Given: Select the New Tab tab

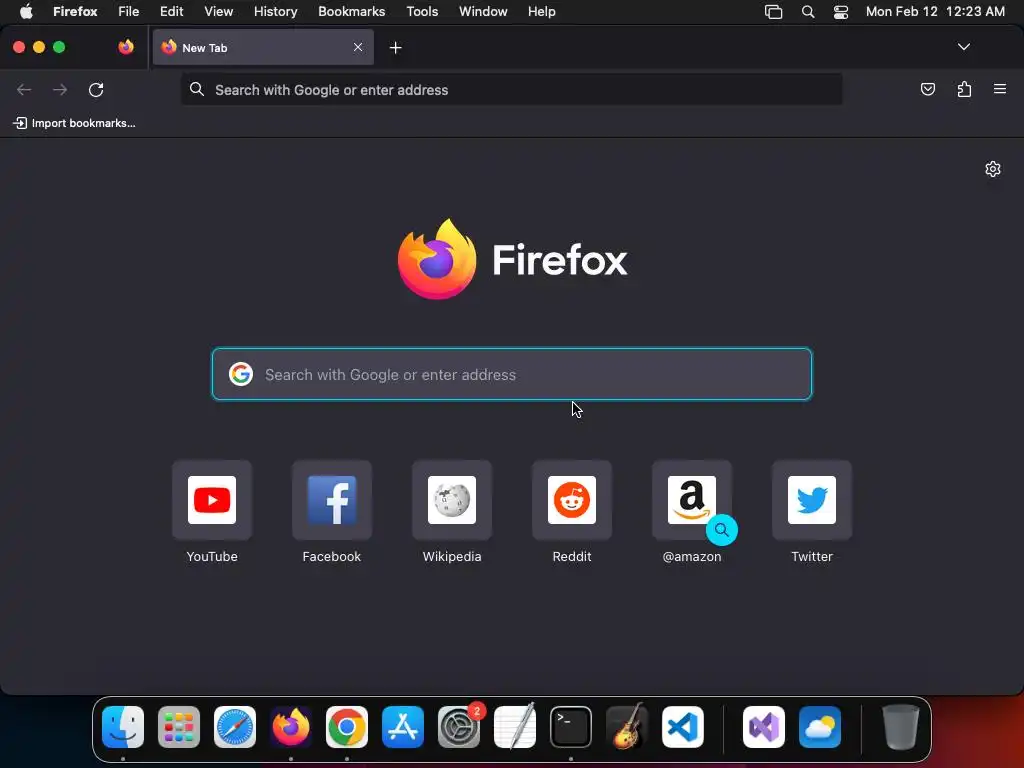Looking at the screenshot, I should coord(263,47).
